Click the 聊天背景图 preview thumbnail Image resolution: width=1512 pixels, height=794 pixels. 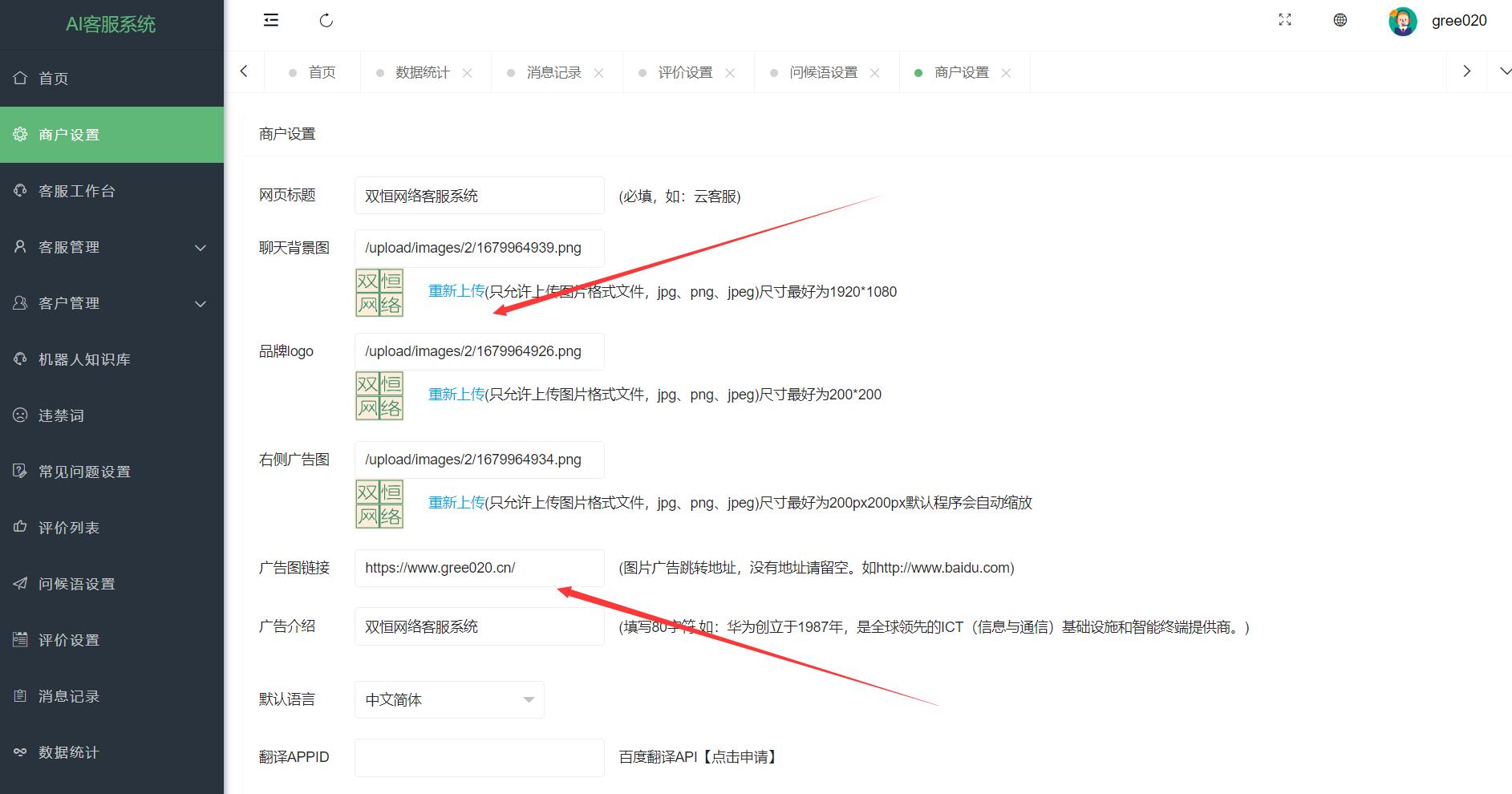point(379,293)
